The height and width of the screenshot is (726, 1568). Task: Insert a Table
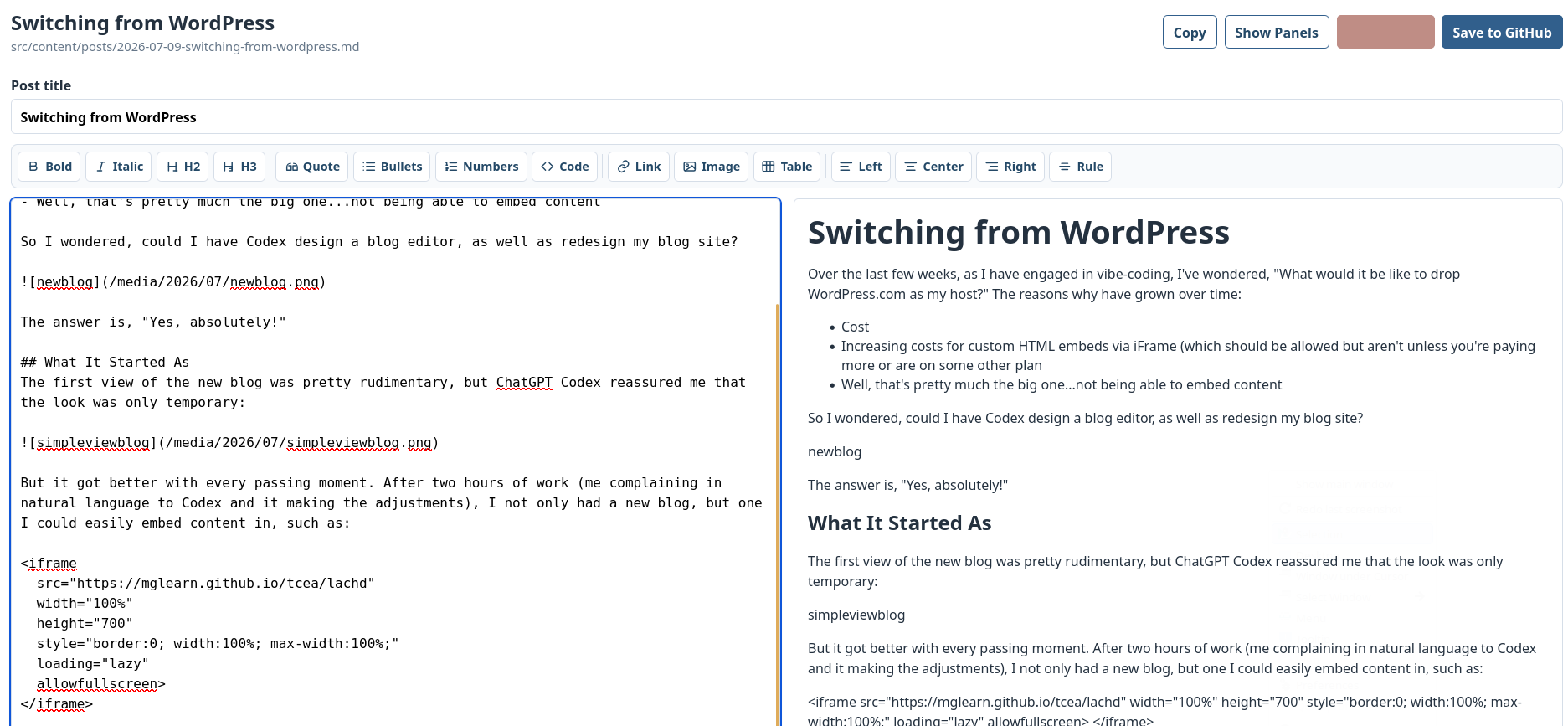(x=787, y=167)
